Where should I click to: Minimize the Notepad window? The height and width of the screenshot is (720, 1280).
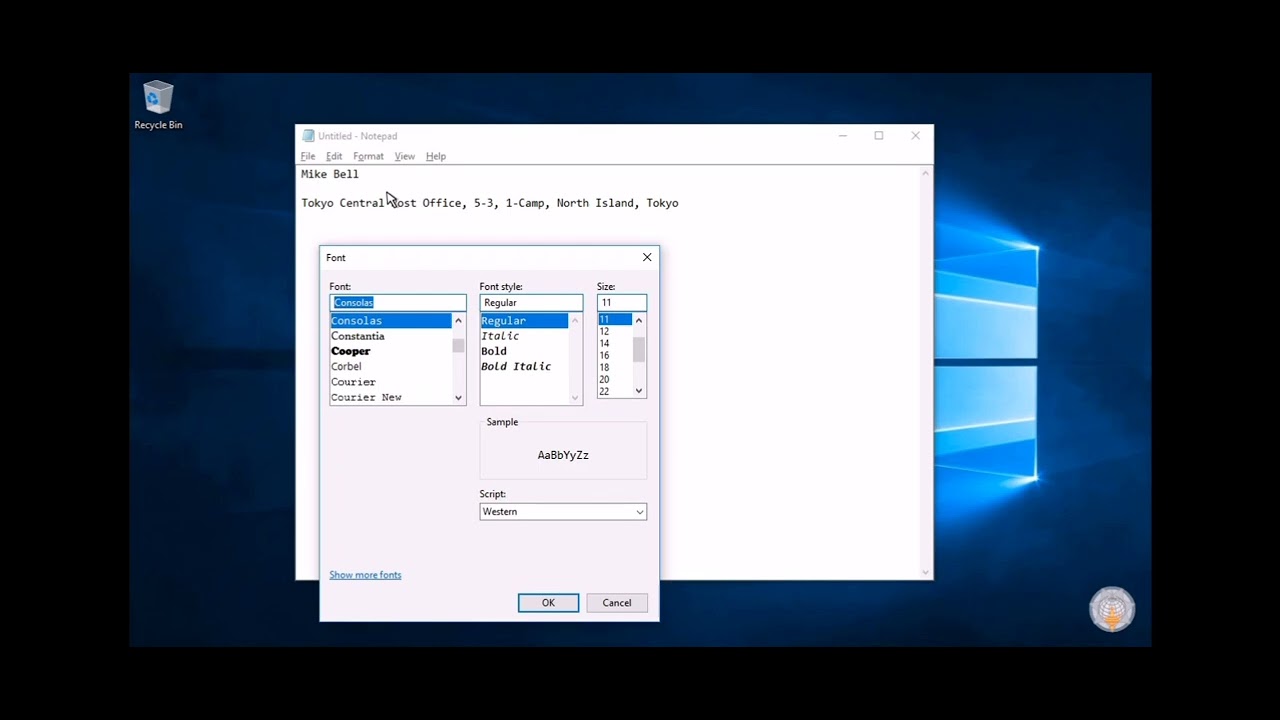click(x=843, y=136)
